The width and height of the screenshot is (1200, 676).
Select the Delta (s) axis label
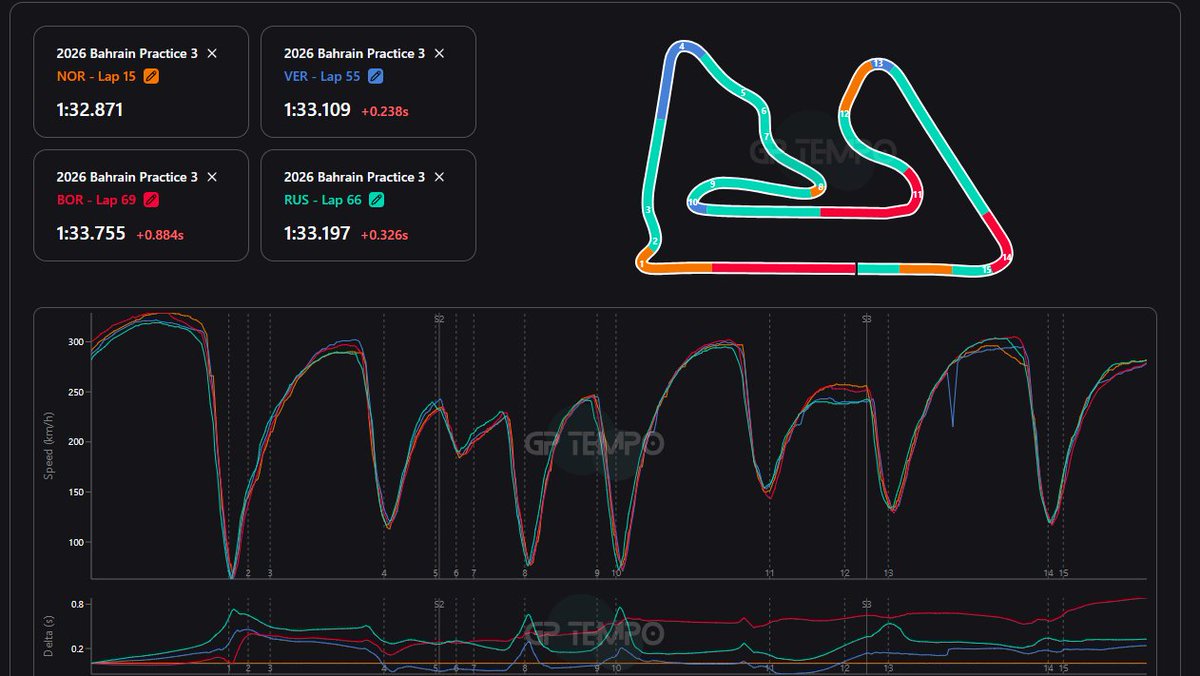(x=46, y=637)
